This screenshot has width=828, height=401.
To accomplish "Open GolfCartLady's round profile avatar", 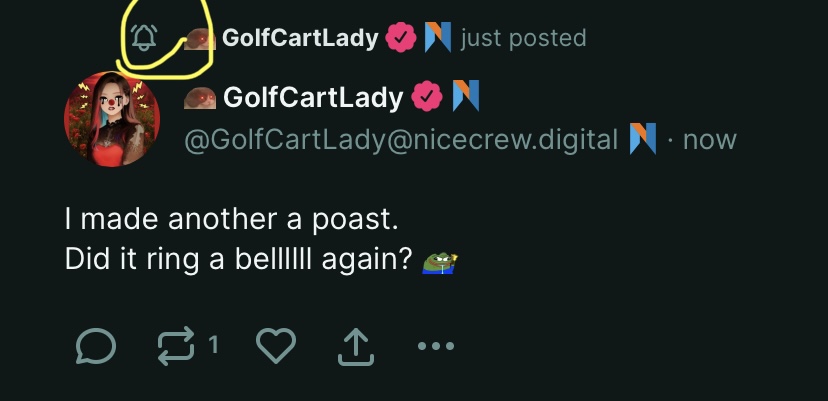I will coord(112,119).
